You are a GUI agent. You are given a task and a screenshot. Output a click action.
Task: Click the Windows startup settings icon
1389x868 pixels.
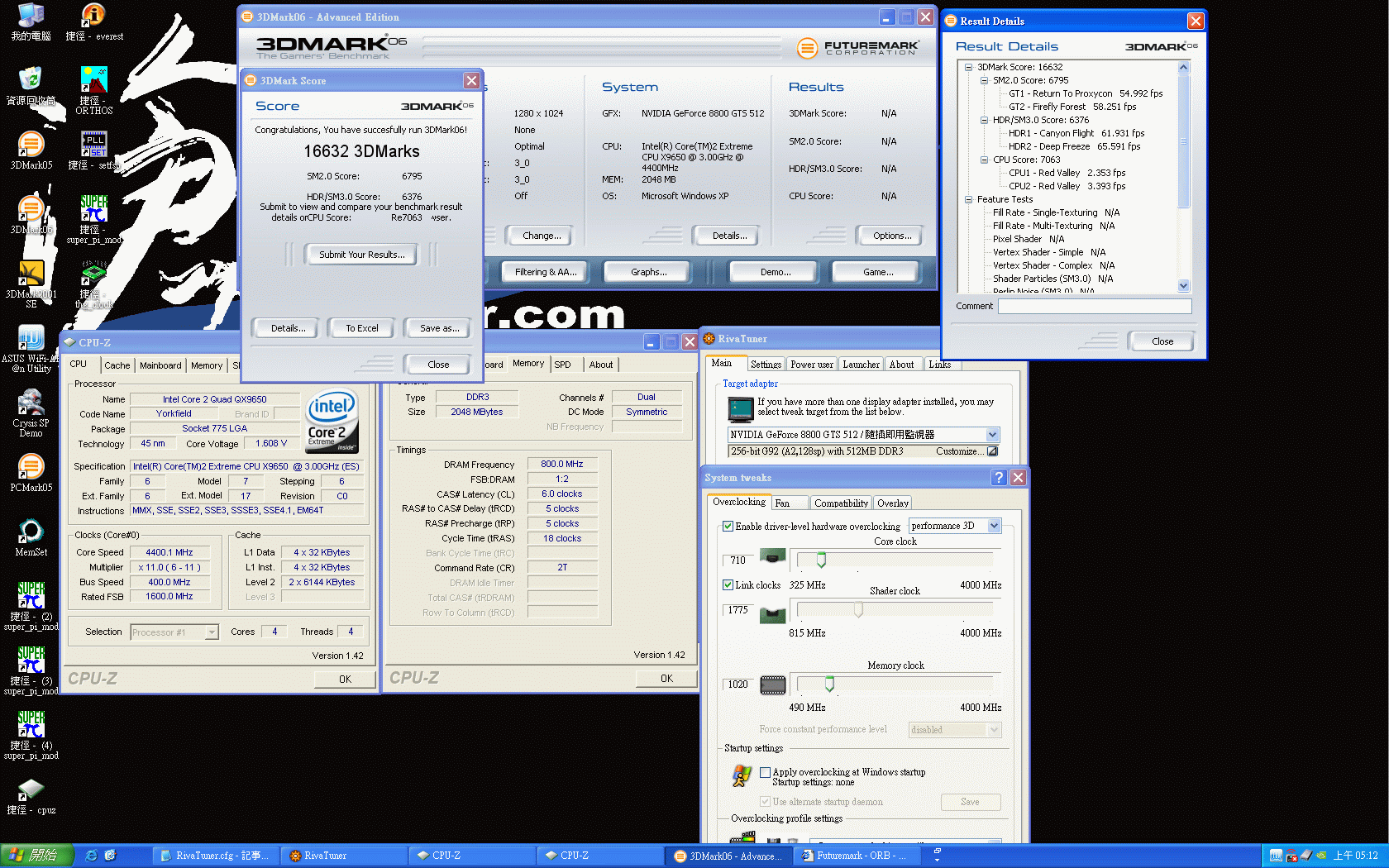[742, 775]
